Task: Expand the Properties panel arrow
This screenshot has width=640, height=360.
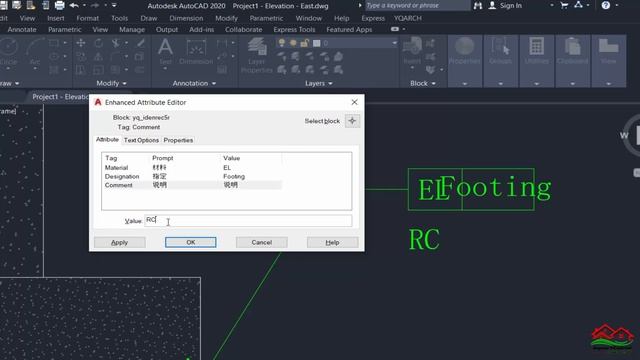Action: pyautogui.click(x=464, y=84)
